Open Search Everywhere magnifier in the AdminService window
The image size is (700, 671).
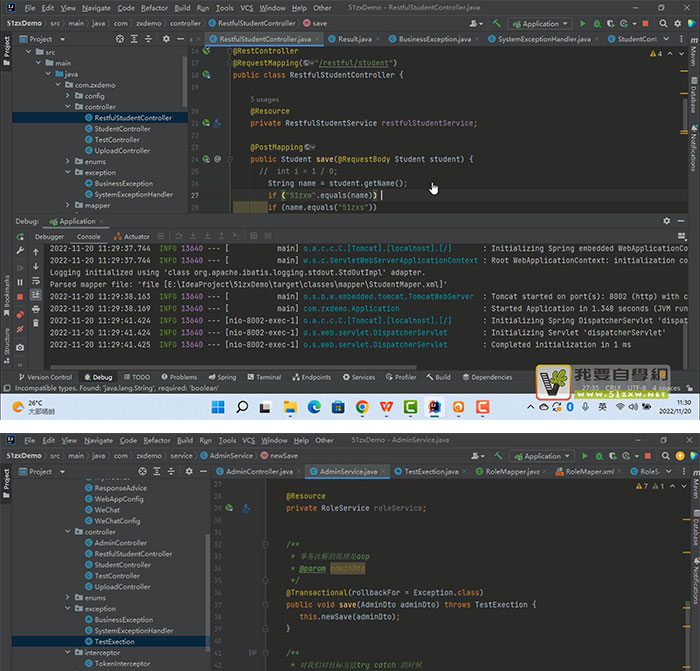[x=666, y=456]
